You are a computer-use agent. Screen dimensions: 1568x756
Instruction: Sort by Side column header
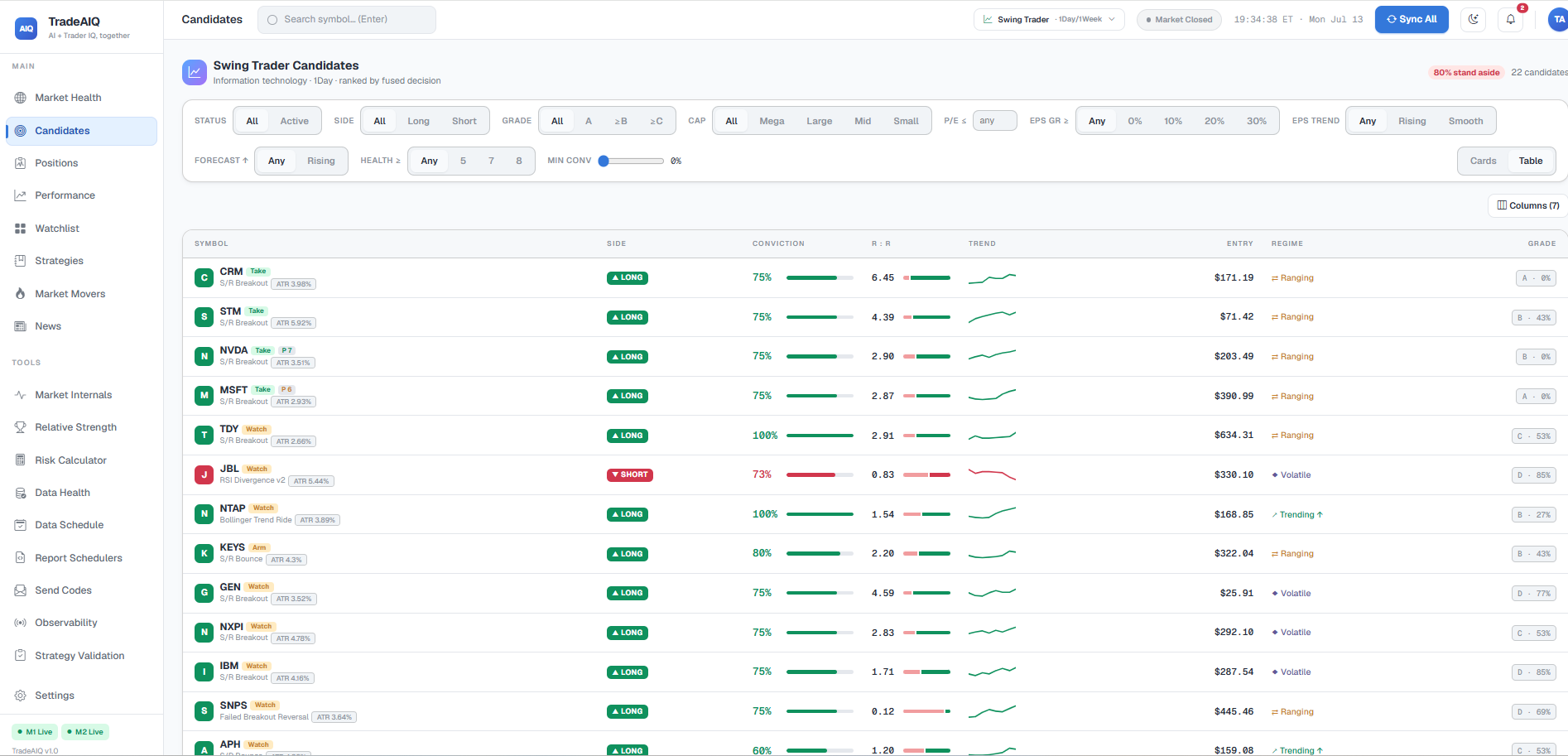(x=616, y=243)
